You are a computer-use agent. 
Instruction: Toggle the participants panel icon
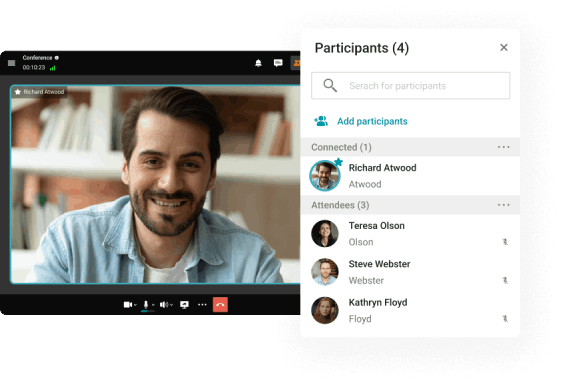click(x=296, y=63)
